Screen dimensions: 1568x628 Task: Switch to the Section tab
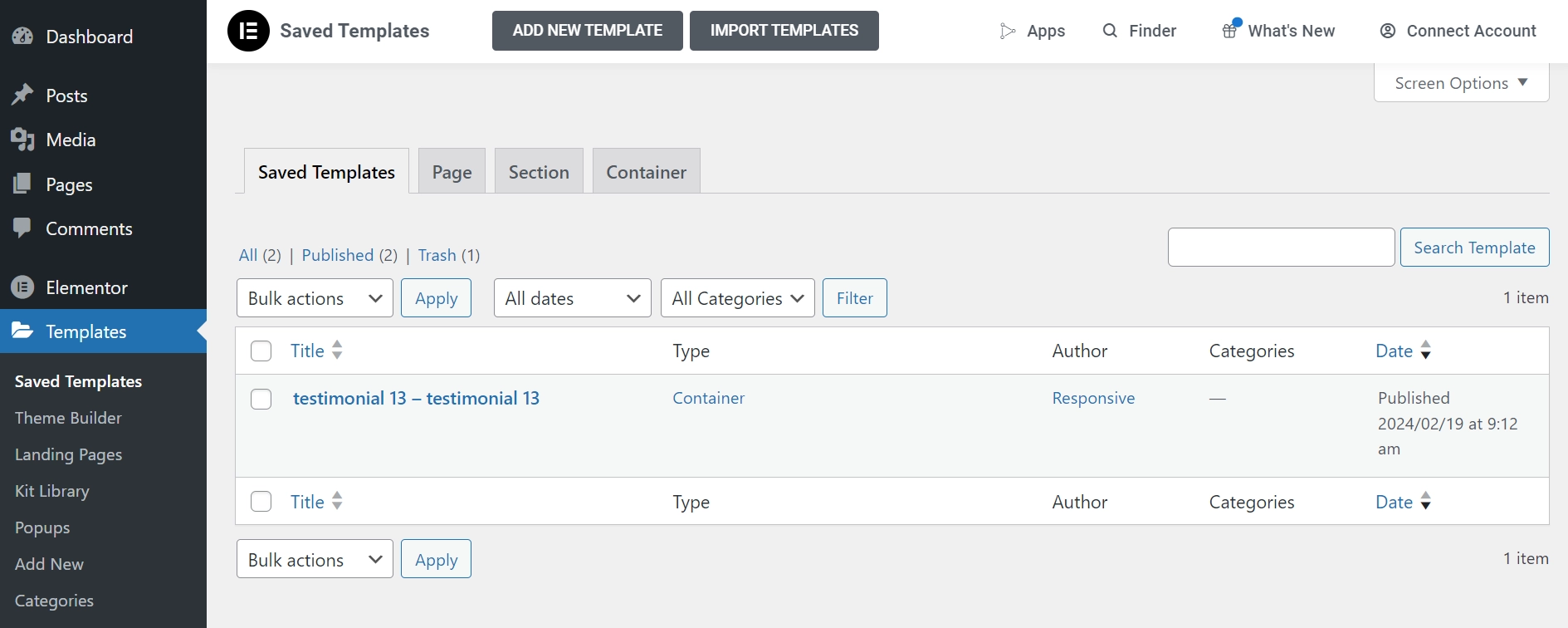point(539,172)
